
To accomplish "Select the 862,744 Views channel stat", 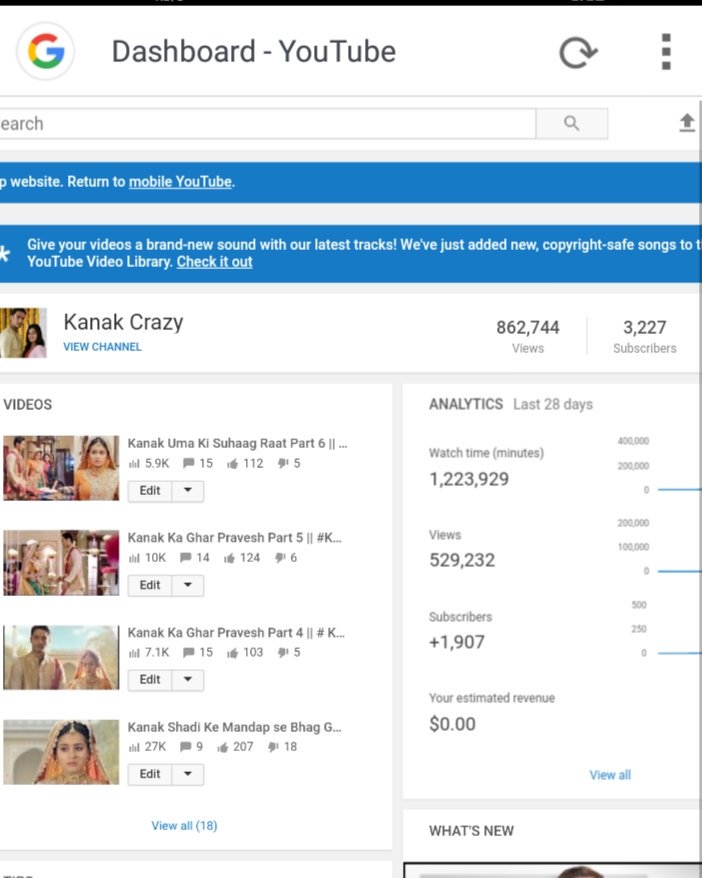I will pyautogui.click(x=528, y=336).
